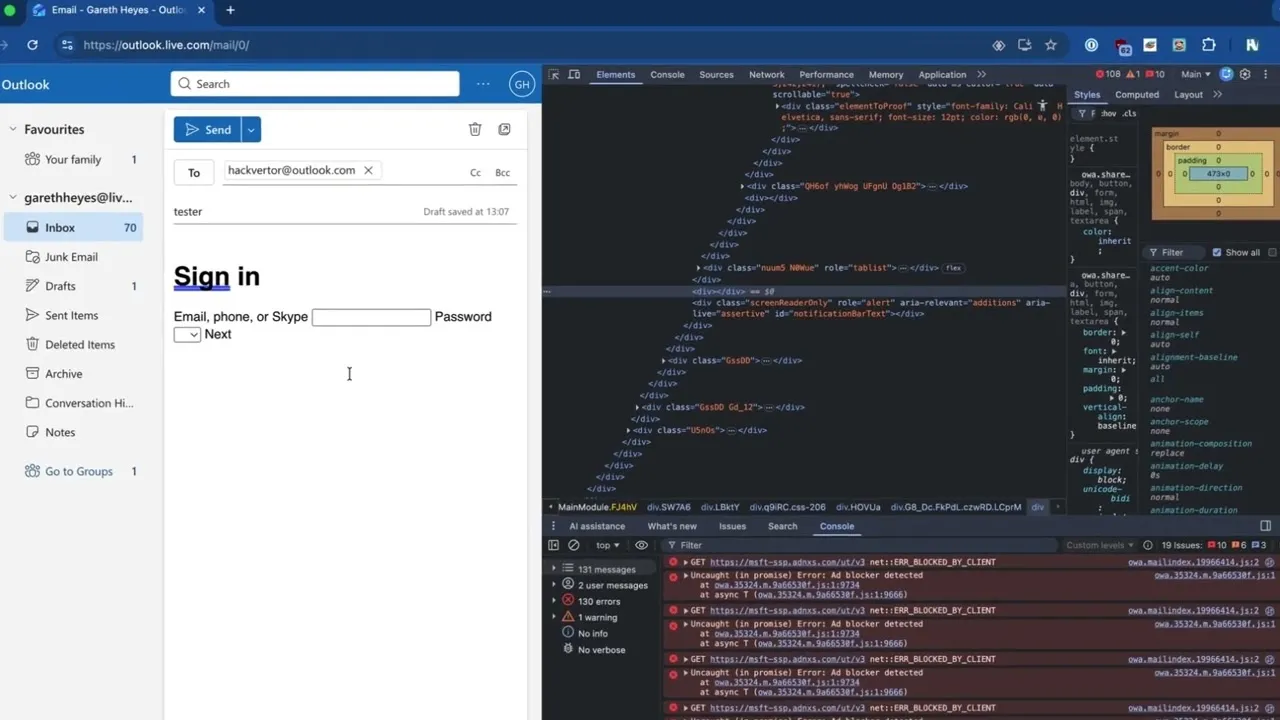1280x720 pixels.
Task: Open the Junk Email folder
Action: 74,257
